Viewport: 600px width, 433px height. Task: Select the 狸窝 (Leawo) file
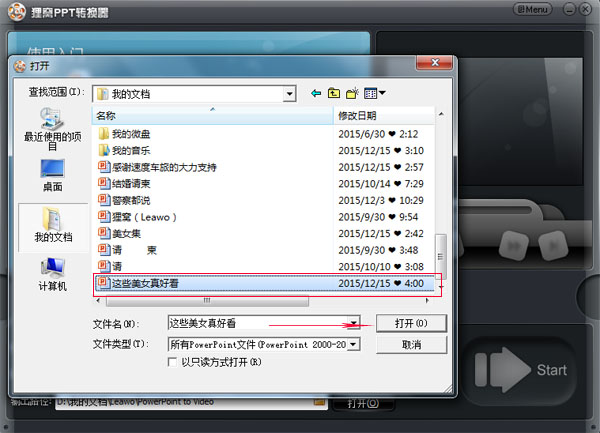pyautogui.click(x=137, y=217)
